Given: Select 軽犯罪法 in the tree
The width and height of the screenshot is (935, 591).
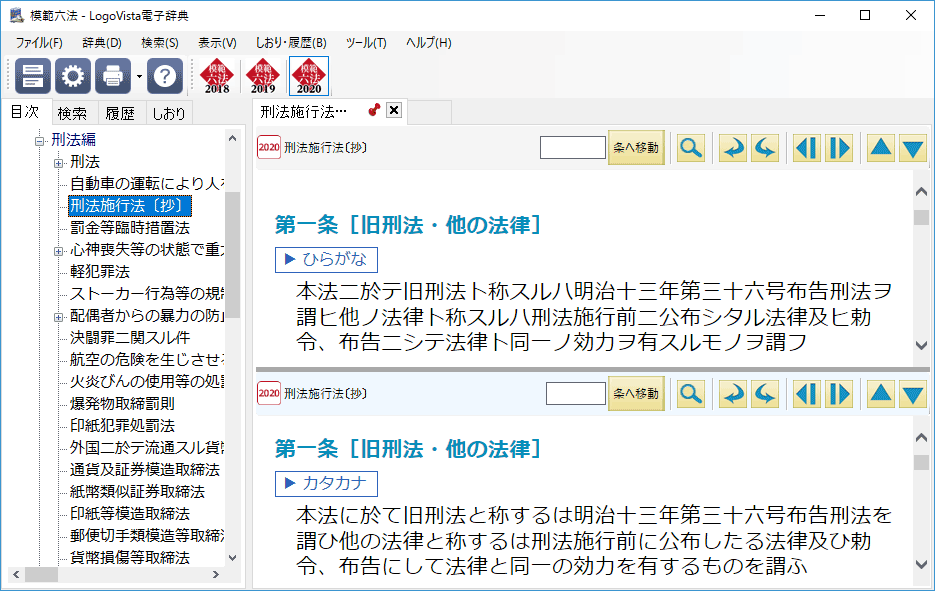Looking at the screenshot, I should (100, 272).
